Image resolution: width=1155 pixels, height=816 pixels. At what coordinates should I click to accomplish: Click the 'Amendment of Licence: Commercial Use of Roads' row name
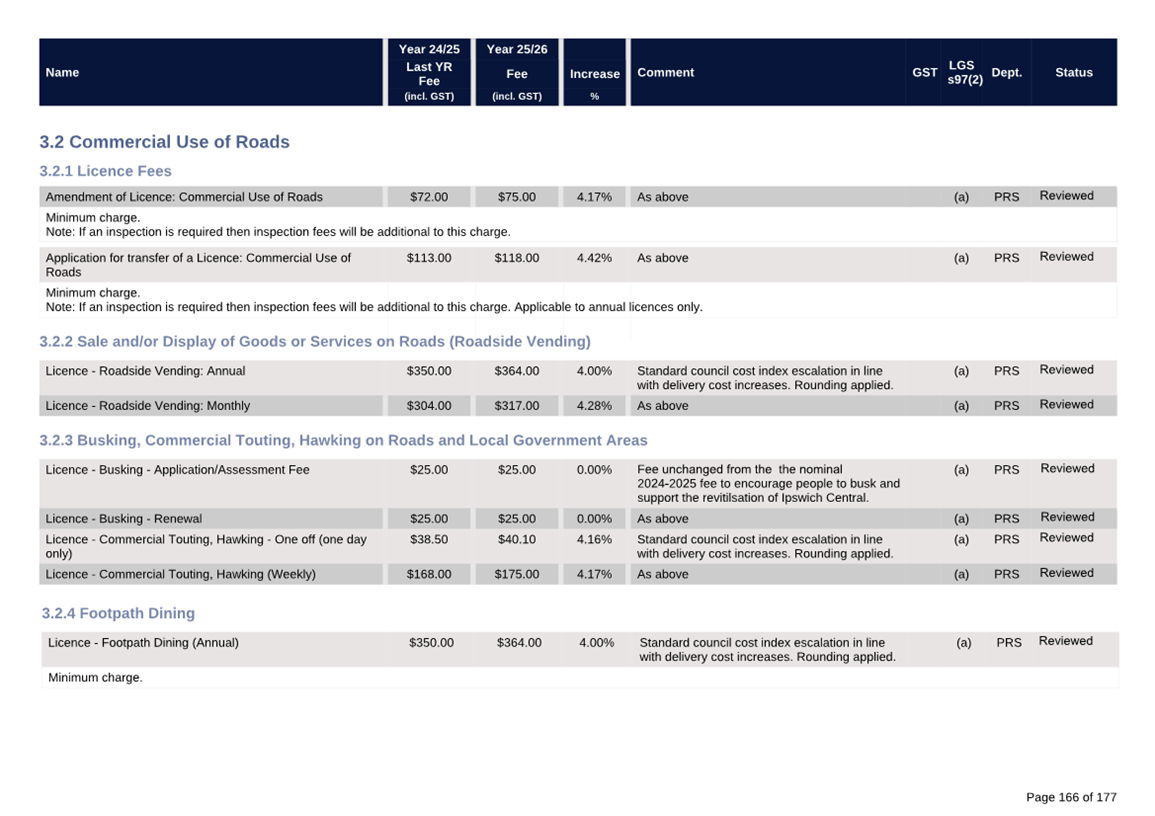coord(184,197)
